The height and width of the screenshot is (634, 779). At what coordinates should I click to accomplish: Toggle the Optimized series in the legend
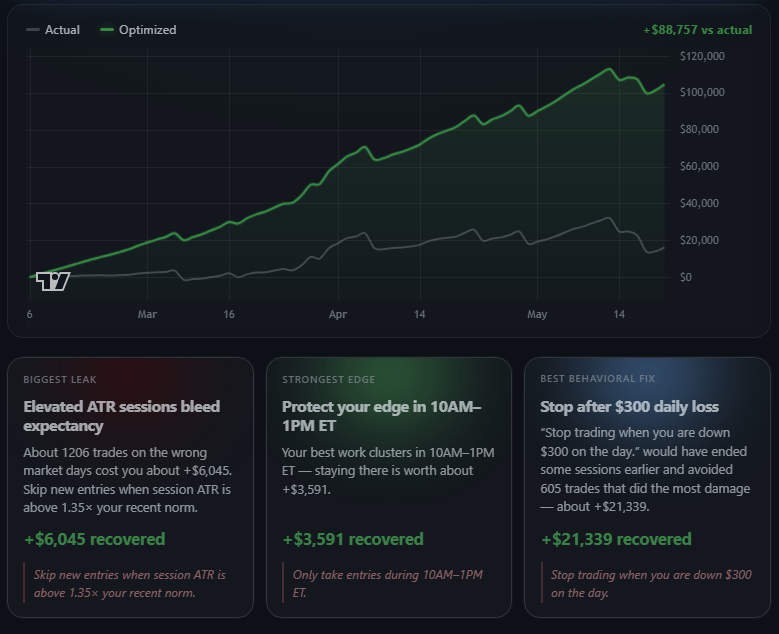tap(138, 30)
